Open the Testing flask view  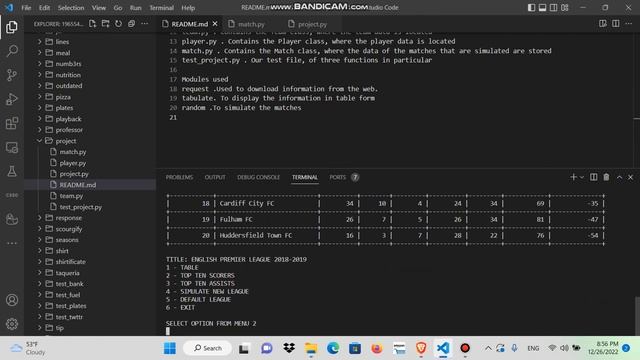point(12,171)
